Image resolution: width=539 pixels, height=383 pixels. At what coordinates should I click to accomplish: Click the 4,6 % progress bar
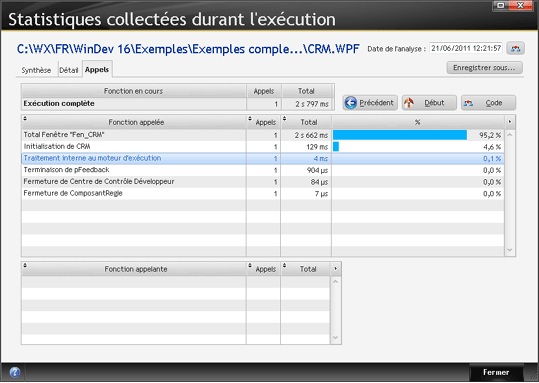pos(336,147)
